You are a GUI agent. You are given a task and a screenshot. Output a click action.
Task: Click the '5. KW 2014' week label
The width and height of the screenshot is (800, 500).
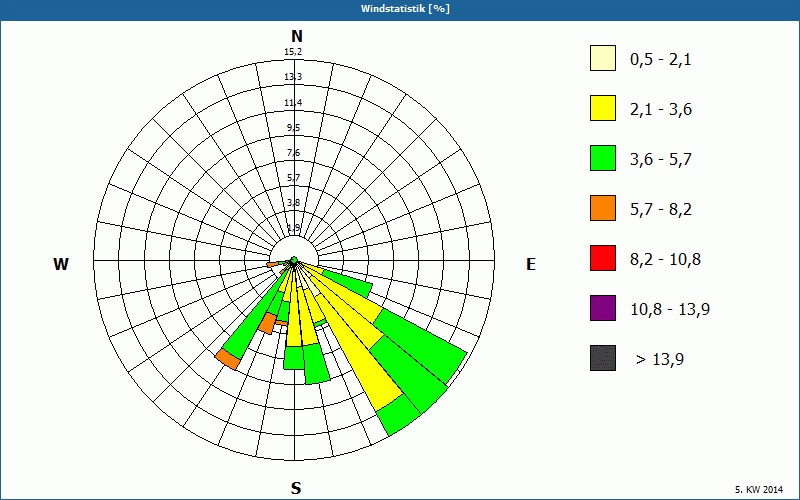pos(759,490)
